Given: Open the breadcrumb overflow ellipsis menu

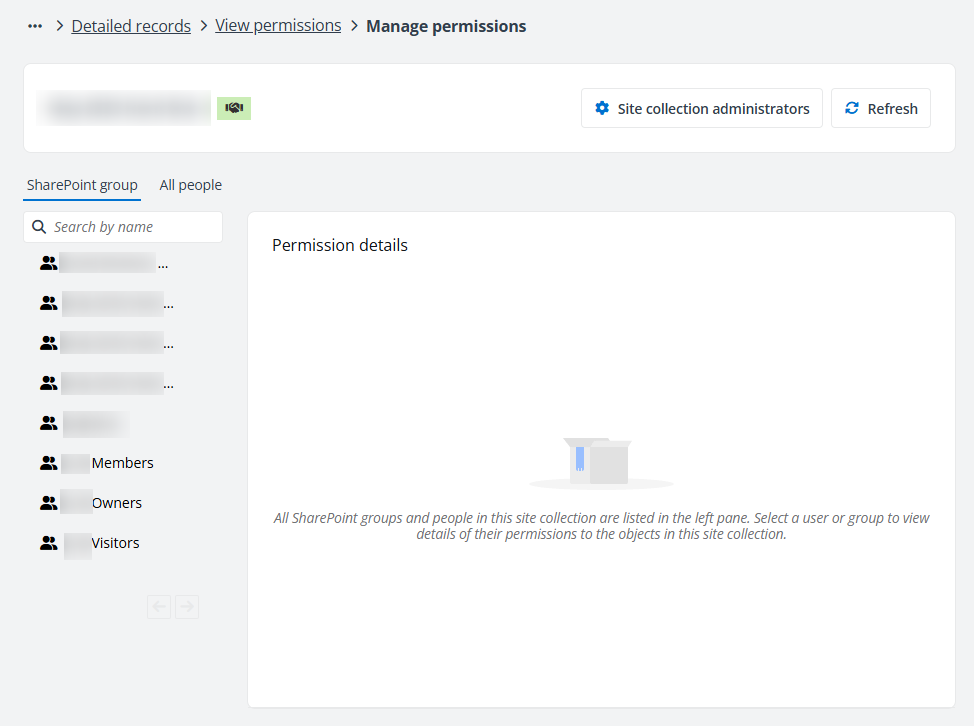Looking at the screenshot, I should (x=34, y=26).
